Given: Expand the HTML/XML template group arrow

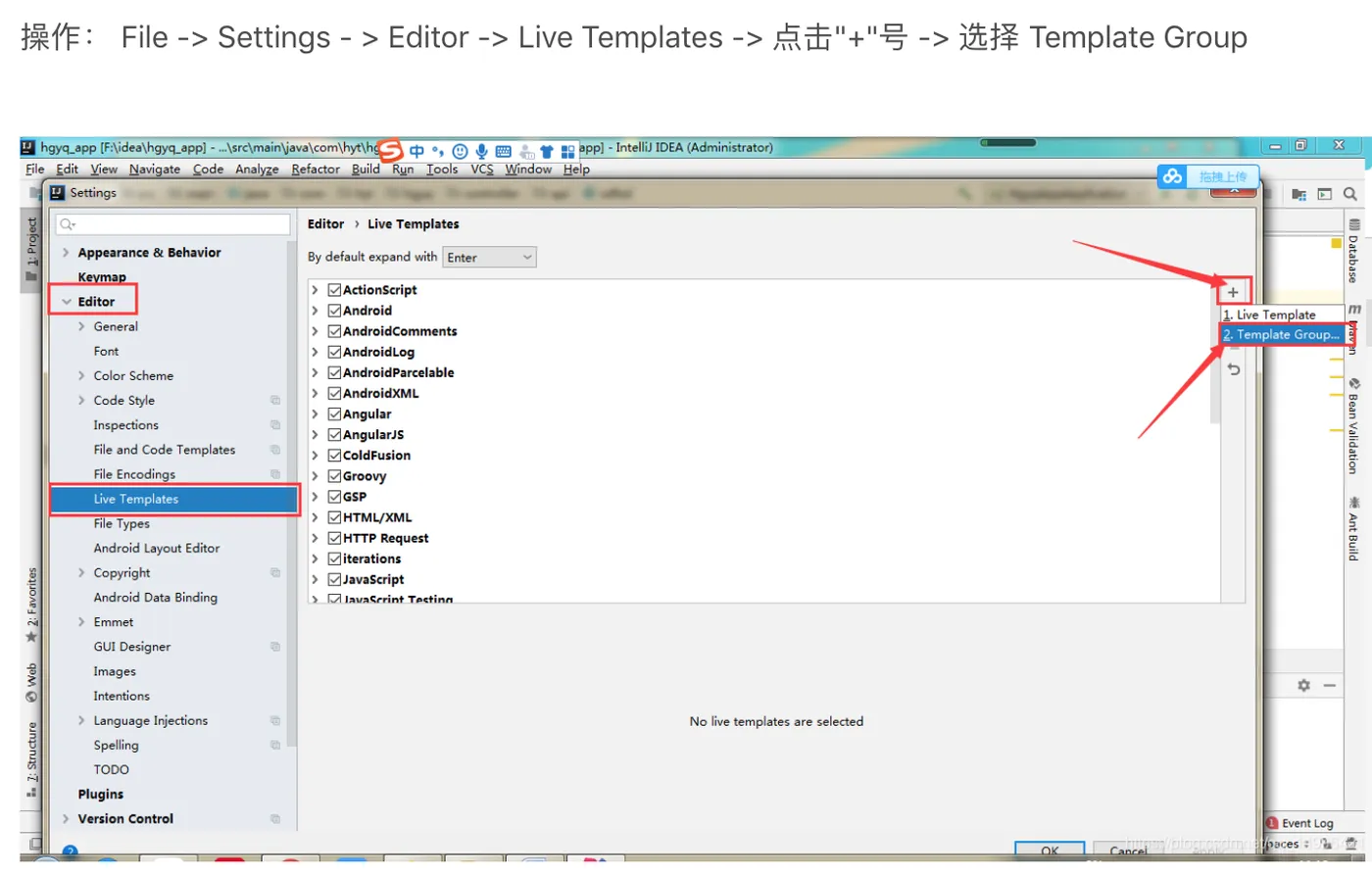Looking at the screenshot, I should pyautogui.click(x=316, y=517).
